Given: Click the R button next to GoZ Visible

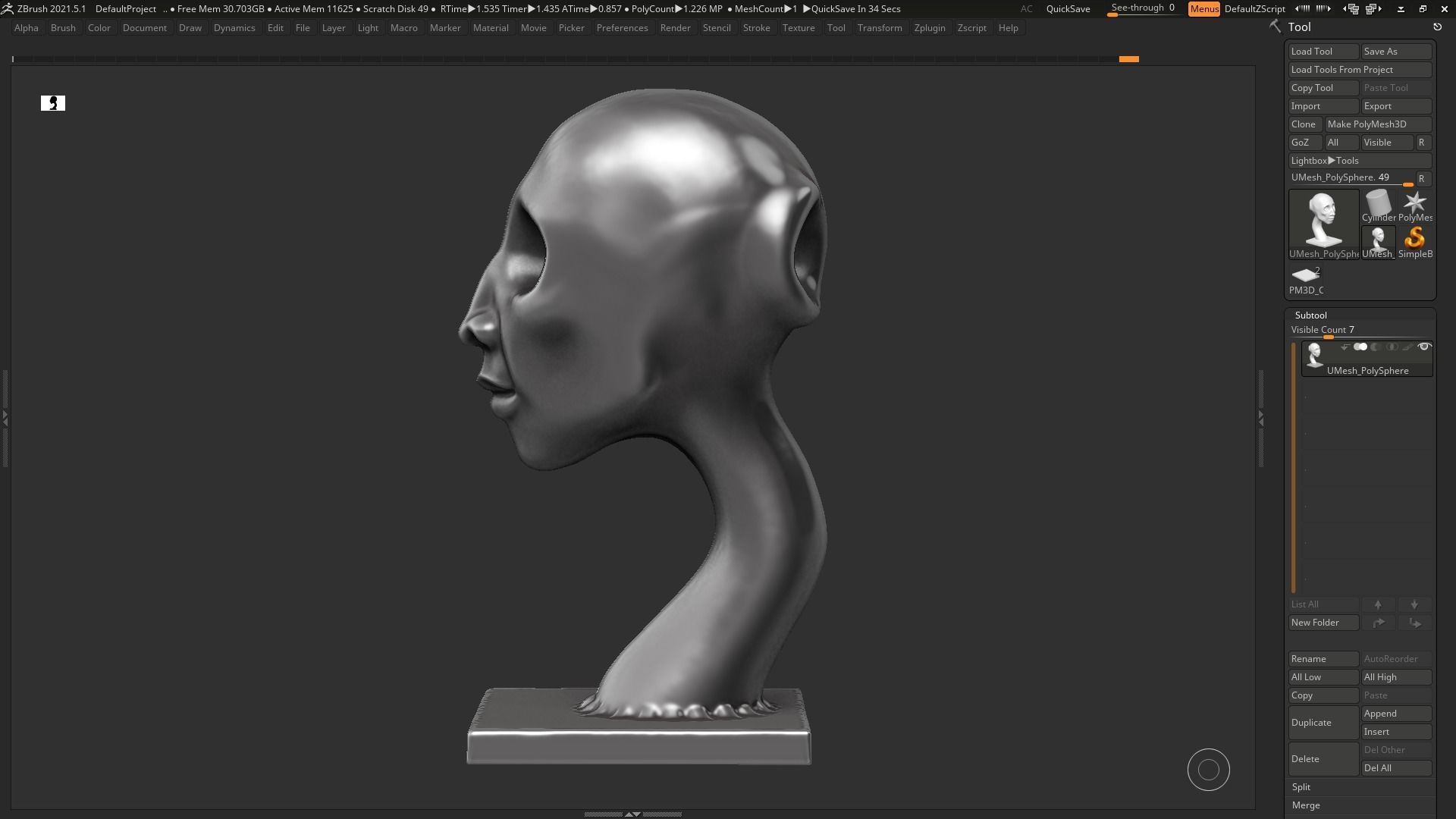Looking at the screenshot, I should tap(1423, 143).
